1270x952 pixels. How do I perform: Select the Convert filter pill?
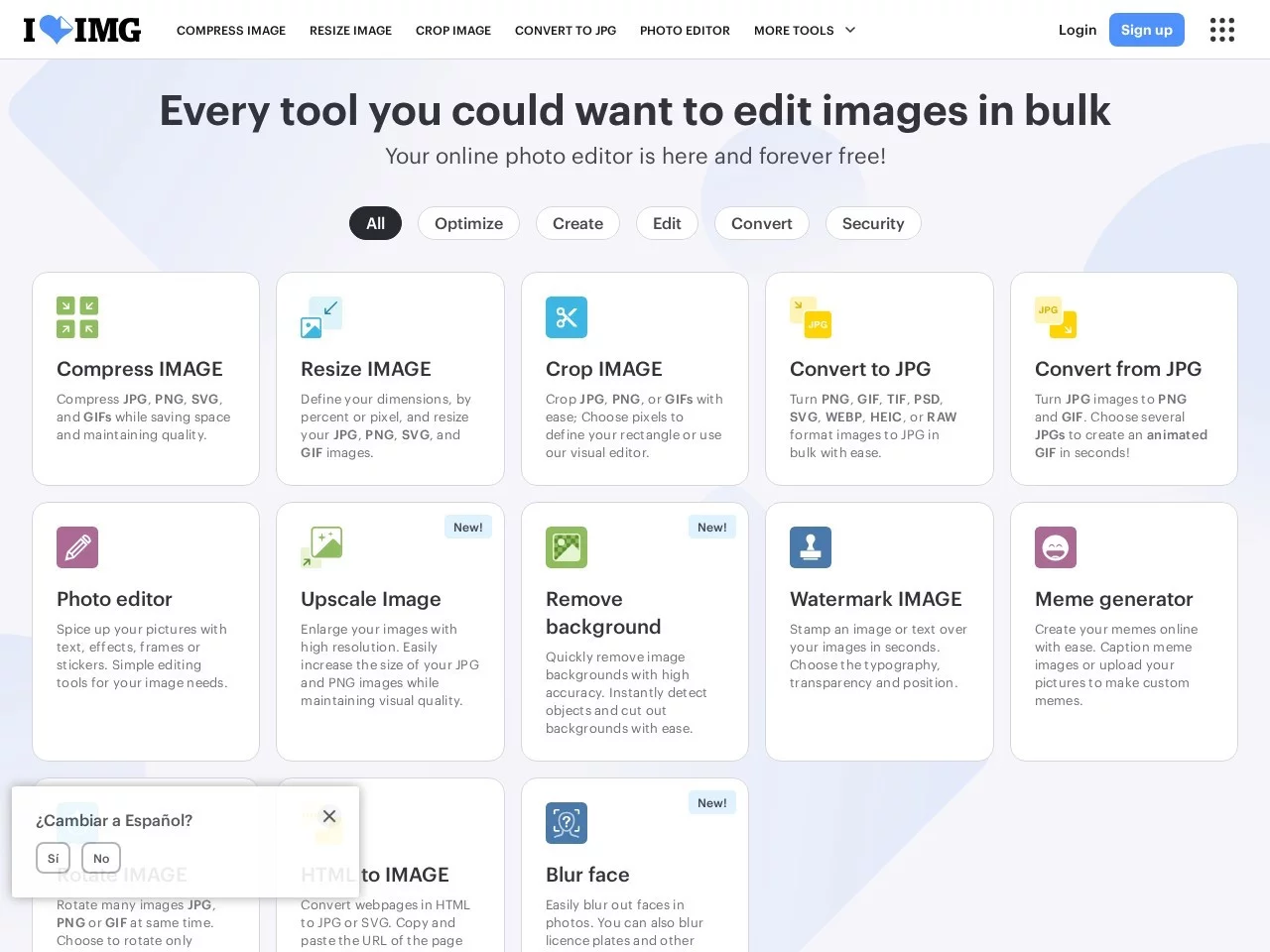[761, 223]
